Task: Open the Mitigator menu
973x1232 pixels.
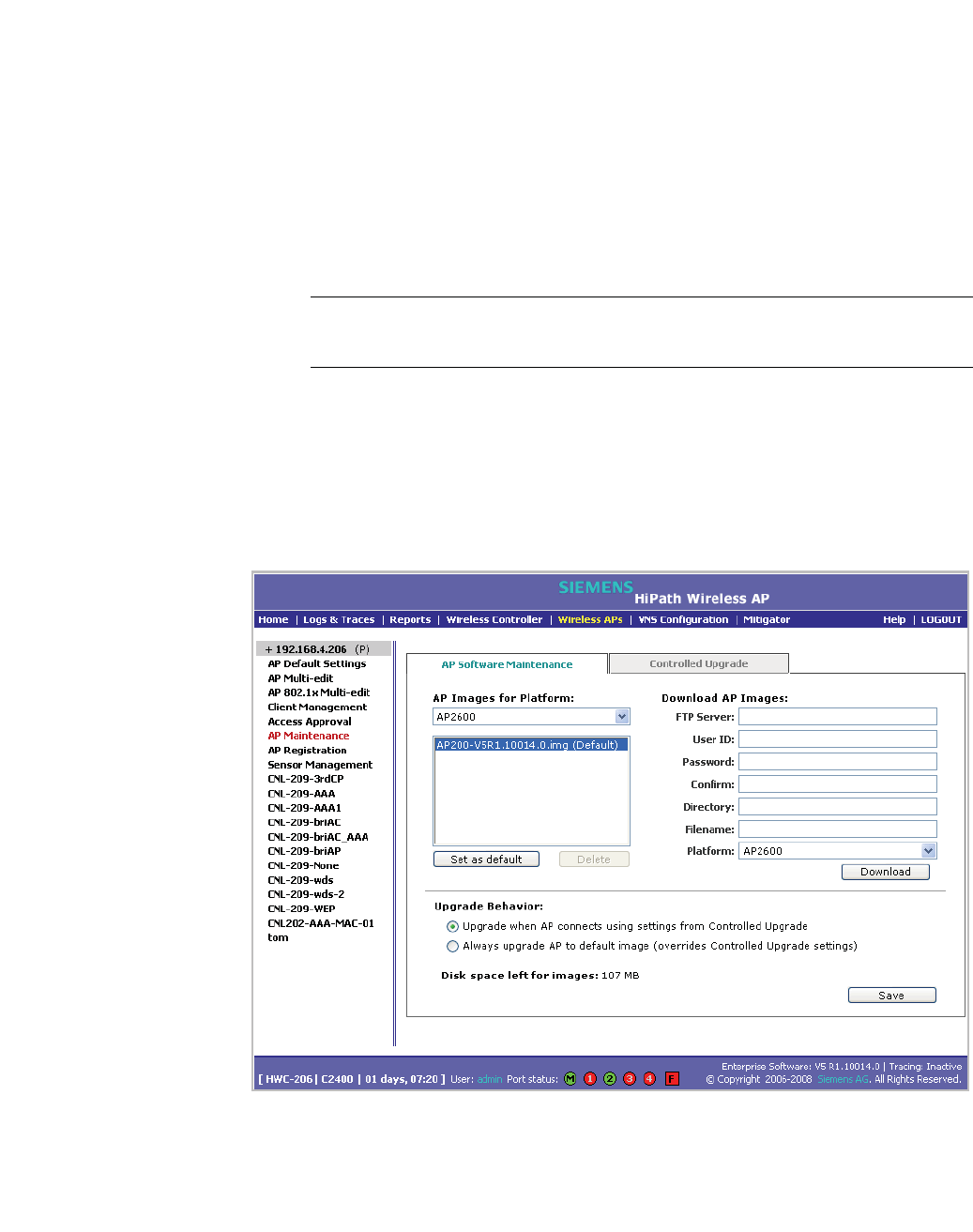Action: [x=767, y=620]
